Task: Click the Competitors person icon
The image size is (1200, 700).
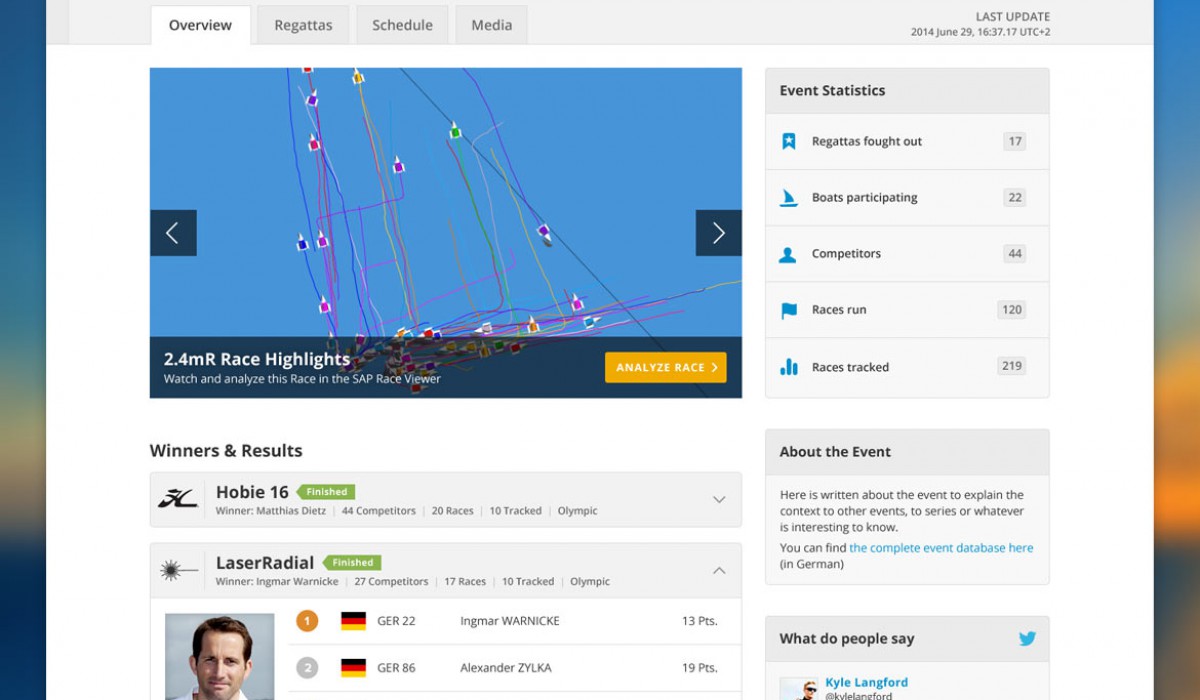Action: click(788, 254)
